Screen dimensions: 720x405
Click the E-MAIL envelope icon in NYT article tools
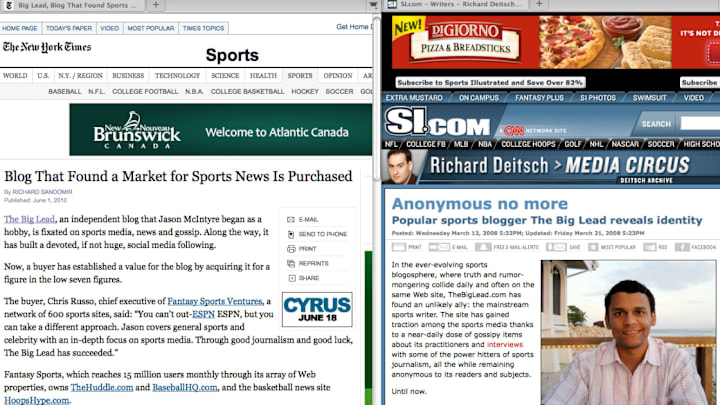click(x=291, y=219)
